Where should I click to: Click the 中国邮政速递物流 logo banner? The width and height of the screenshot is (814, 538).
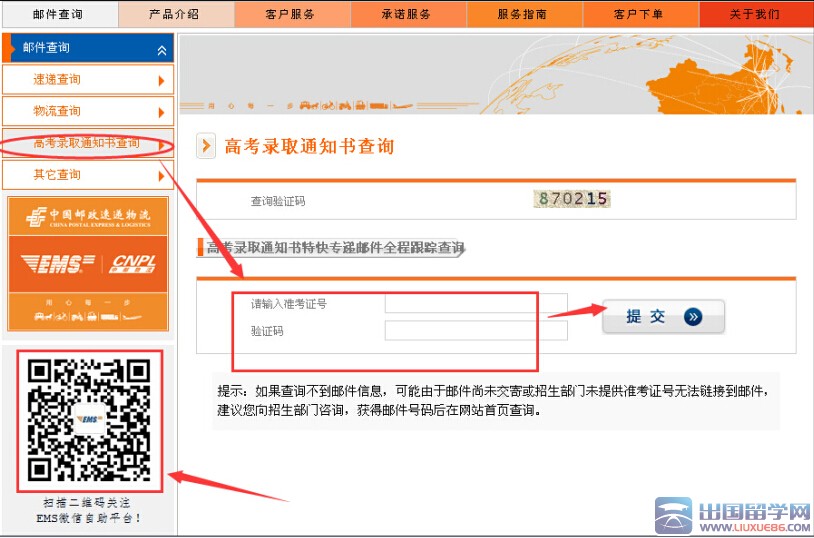(88, 216)
